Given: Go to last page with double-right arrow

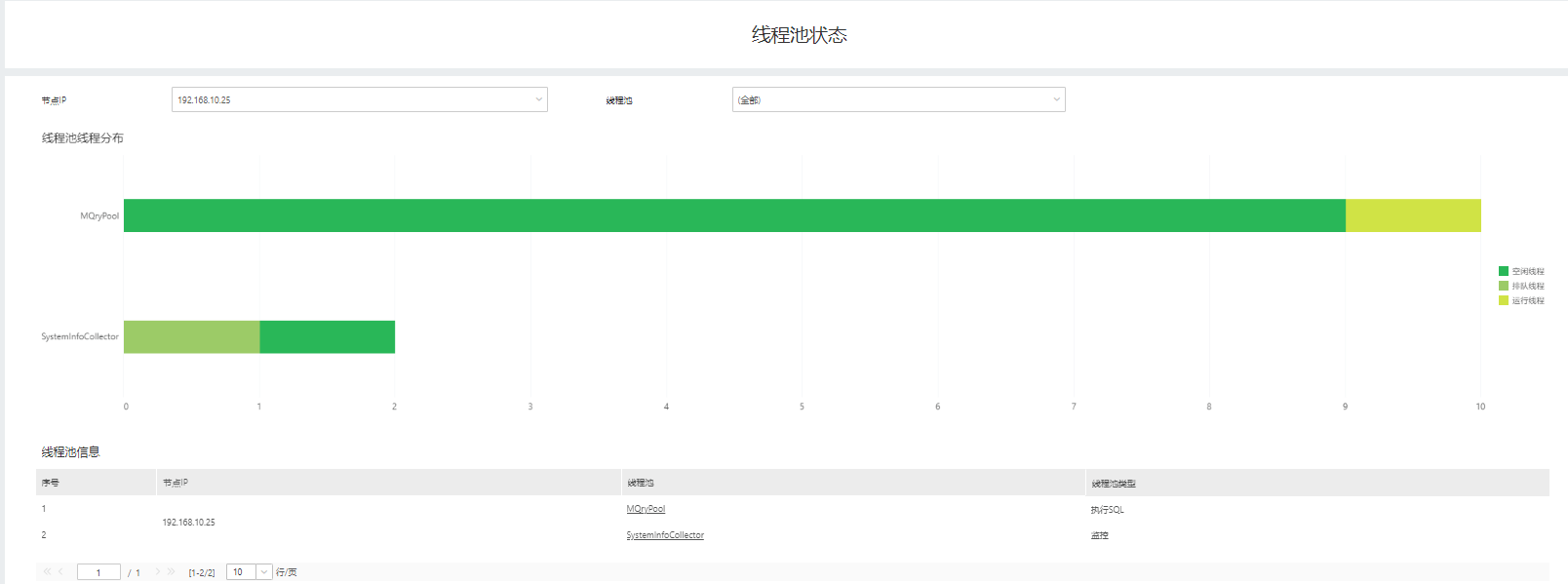Looking at the screenshot, I should (x=172, y=572).
